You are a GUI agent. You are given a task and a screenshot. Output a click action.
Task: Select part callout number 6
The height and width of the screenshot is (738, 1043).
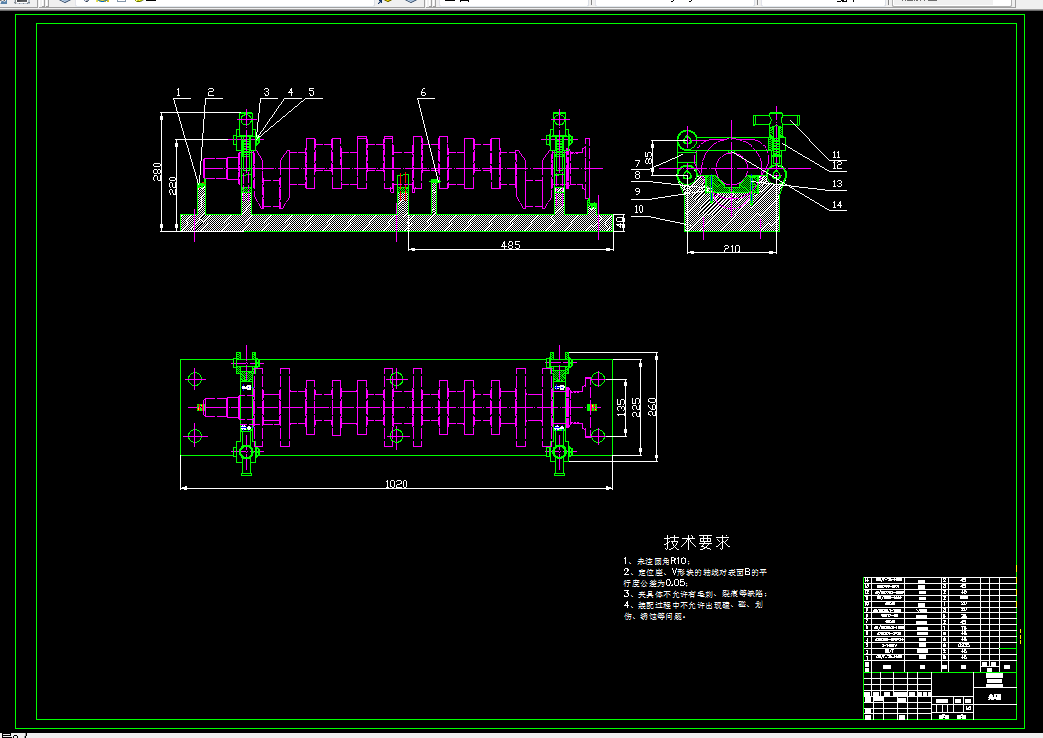(x=423, y=92)
